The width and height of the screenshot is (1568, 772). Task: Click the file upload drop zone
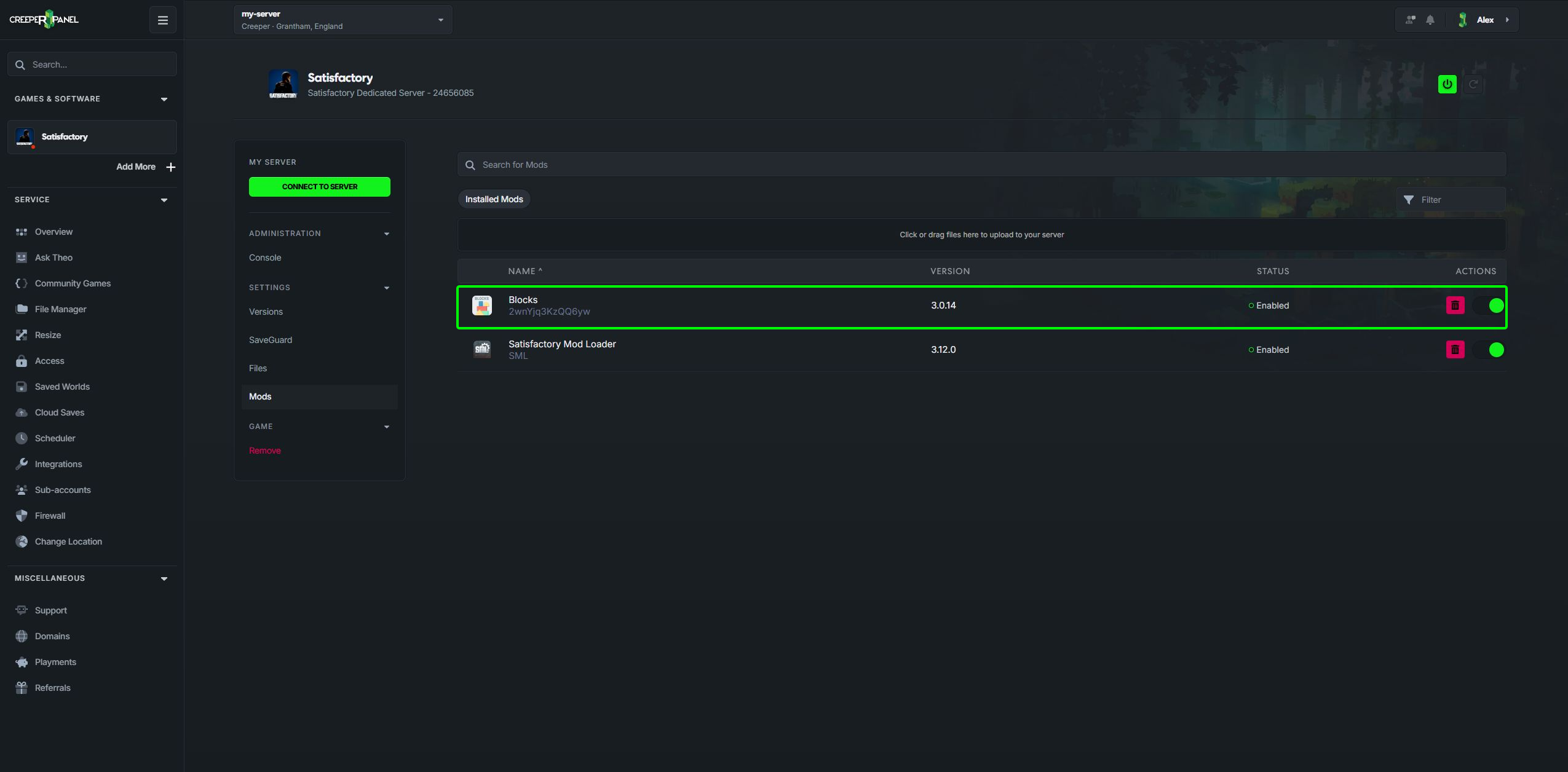tap(982, 235)
